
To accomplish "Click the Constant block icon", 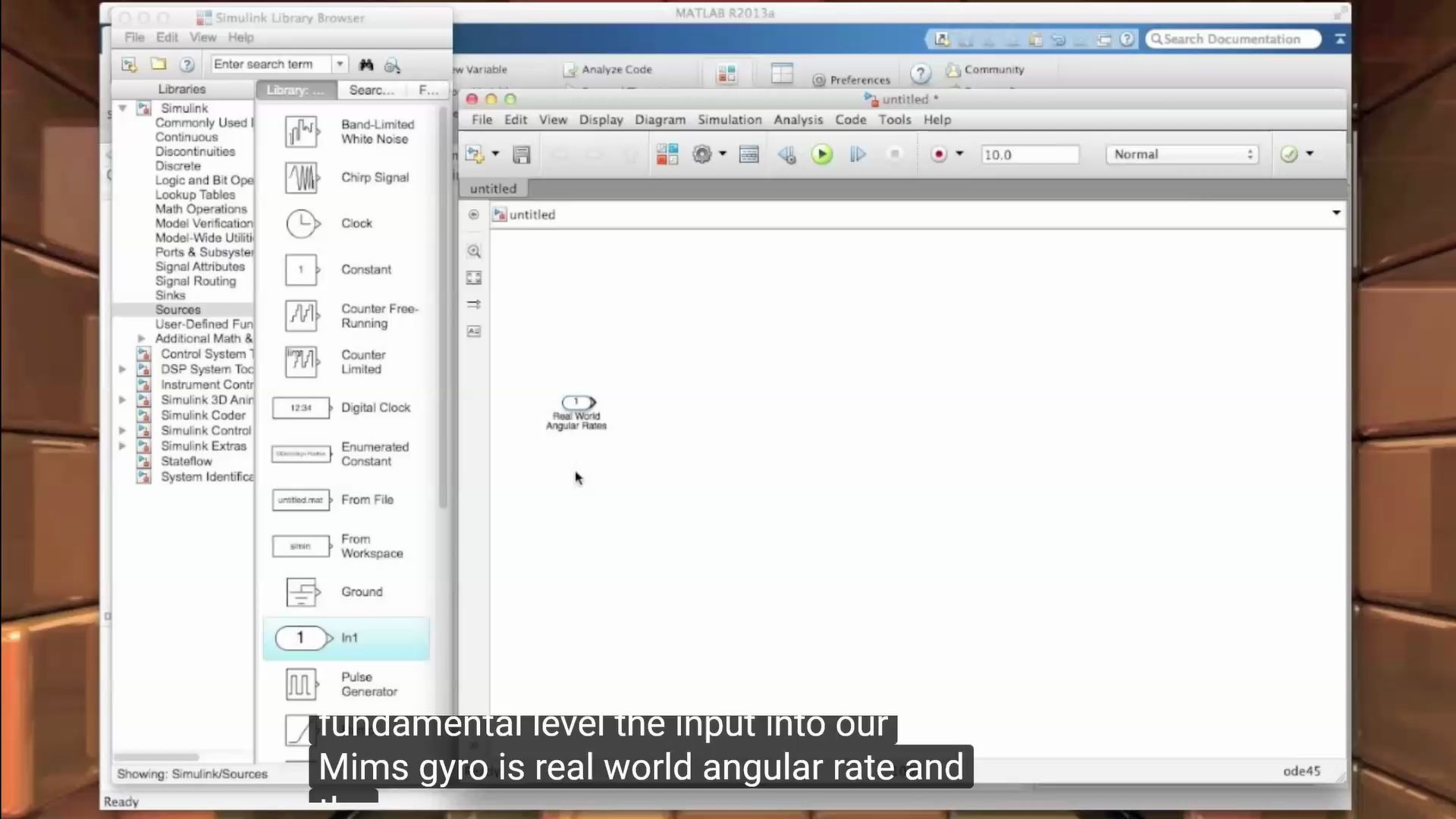I will click(302, 269).
